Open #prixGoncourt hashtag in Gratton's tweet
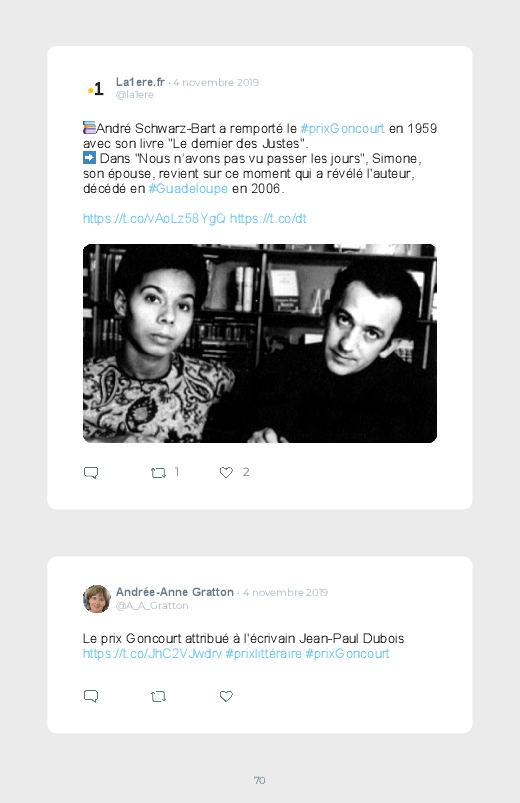The image size is (520, 803). [347, 653]
